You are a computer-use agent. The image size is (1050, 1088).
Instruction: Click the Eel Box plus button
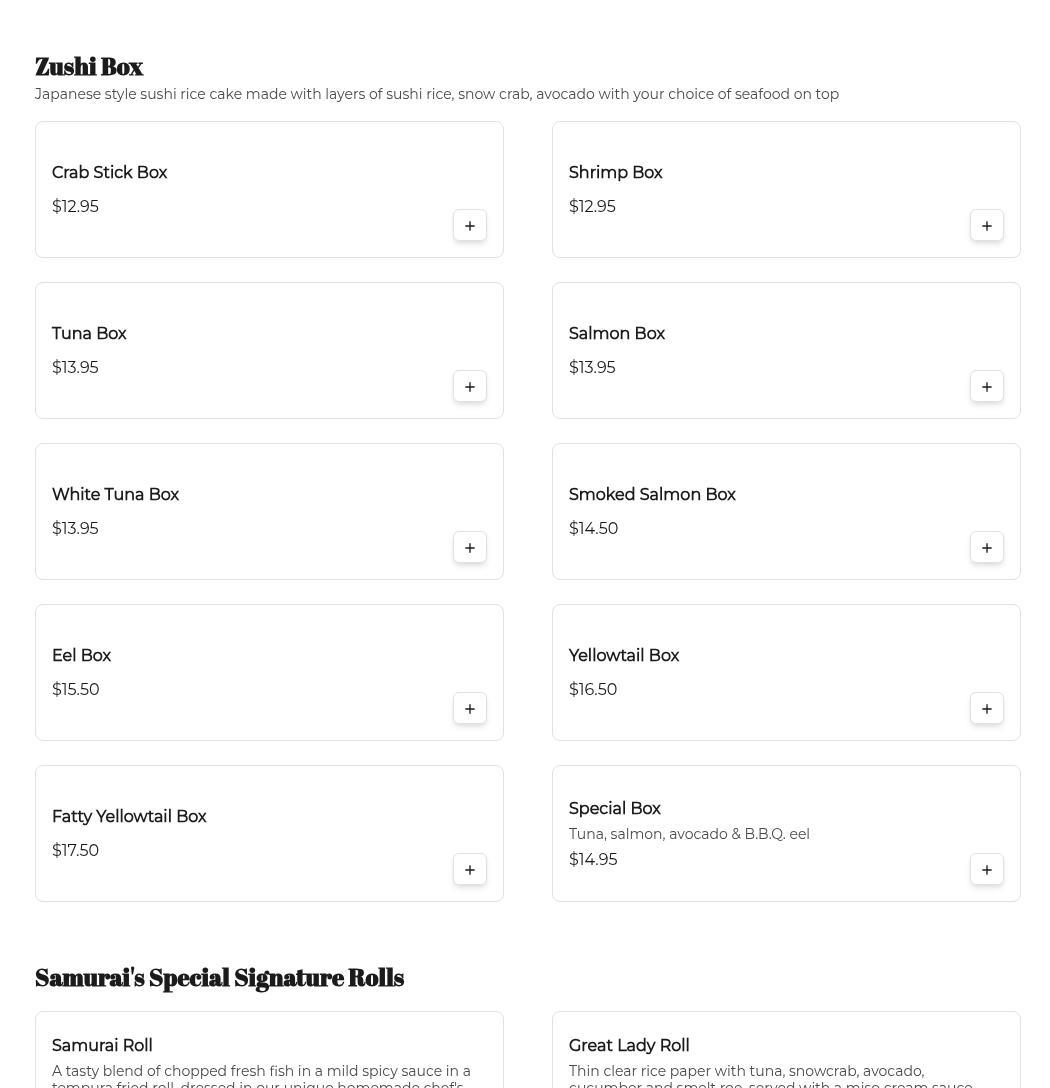(469, 709)
